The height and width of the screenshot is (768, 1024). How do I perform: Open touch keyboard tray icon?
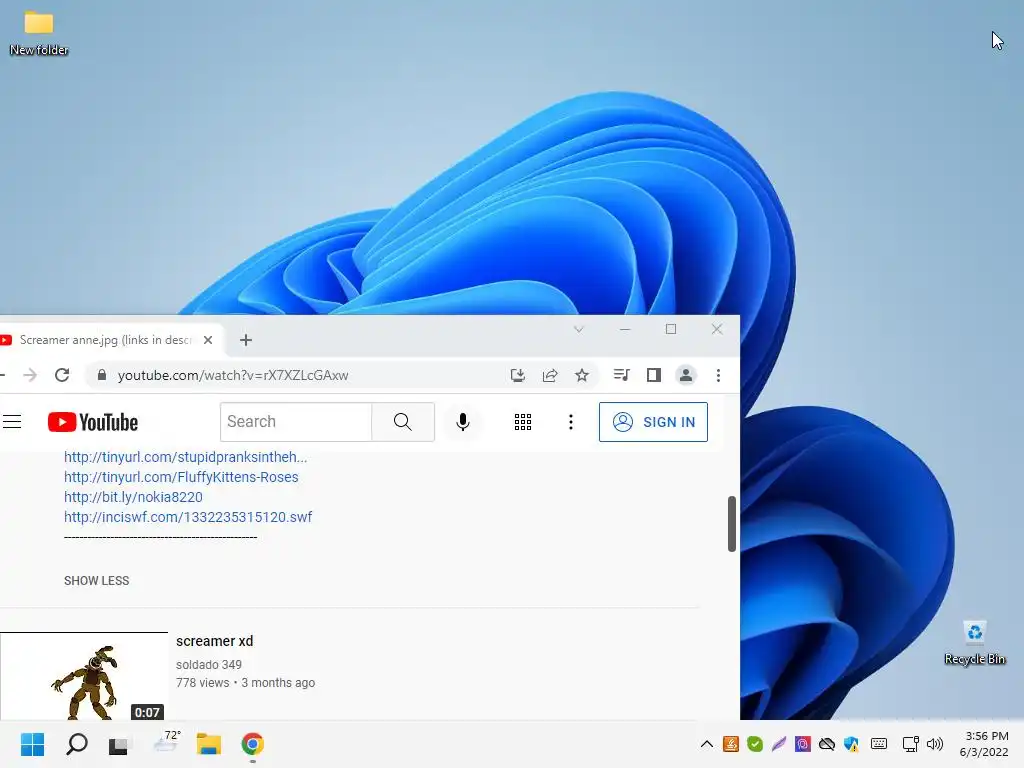click(879, 744)
